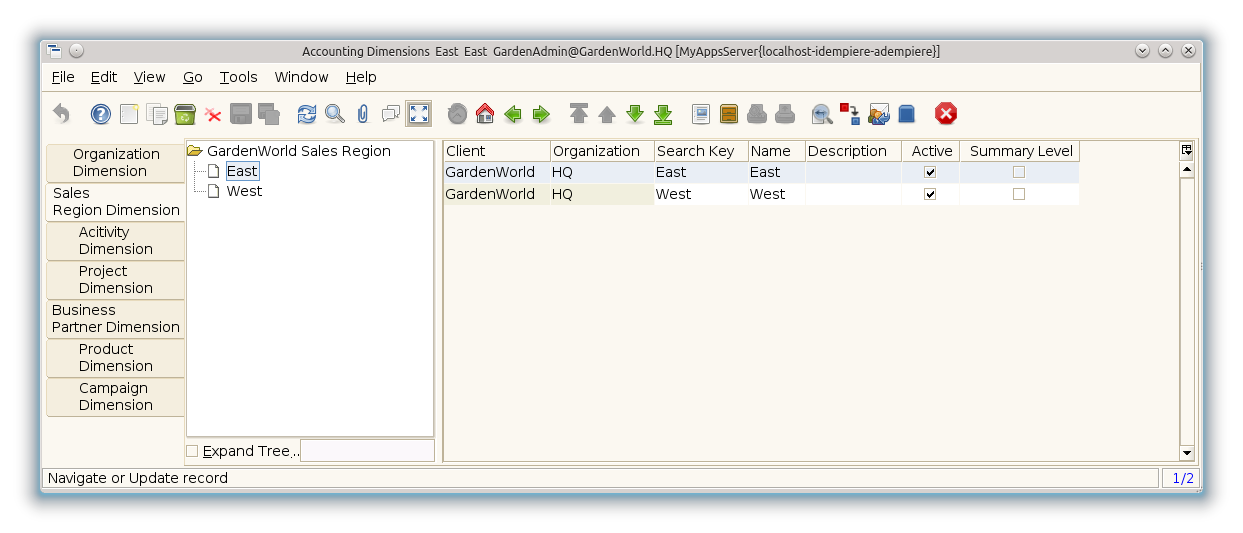
Task: Toggle the Expand Tree checkbox
Action: tap(192, 451)
